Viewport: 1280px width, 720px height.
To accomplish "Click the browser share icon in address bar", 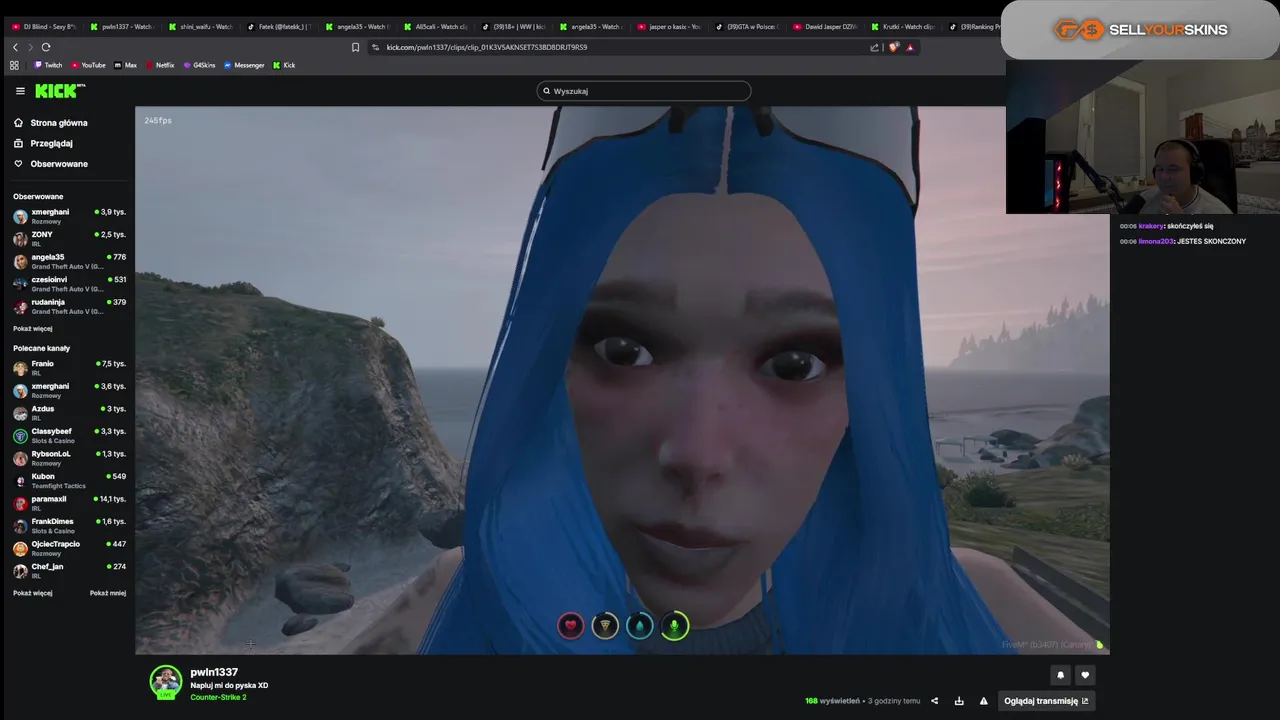I will tap(875, 47).
